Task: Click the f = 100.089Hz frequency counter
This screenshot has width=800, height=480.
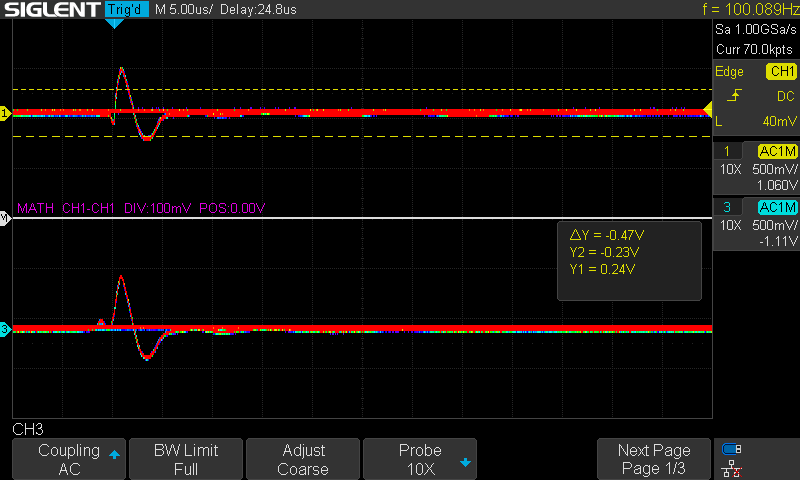Action: [x=751, y=9]
